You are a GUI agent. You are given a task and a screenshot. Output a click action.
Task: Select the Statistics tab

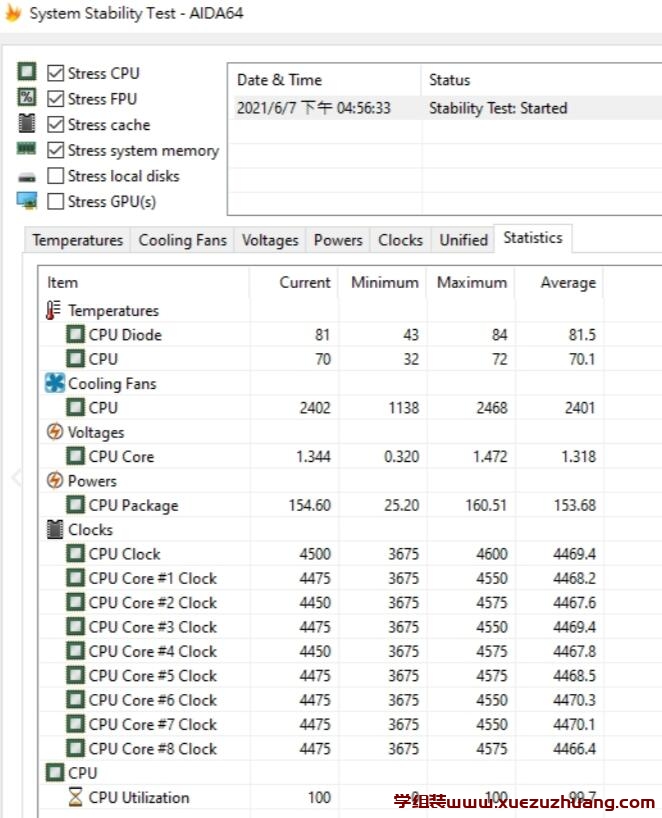pos(533,238)
